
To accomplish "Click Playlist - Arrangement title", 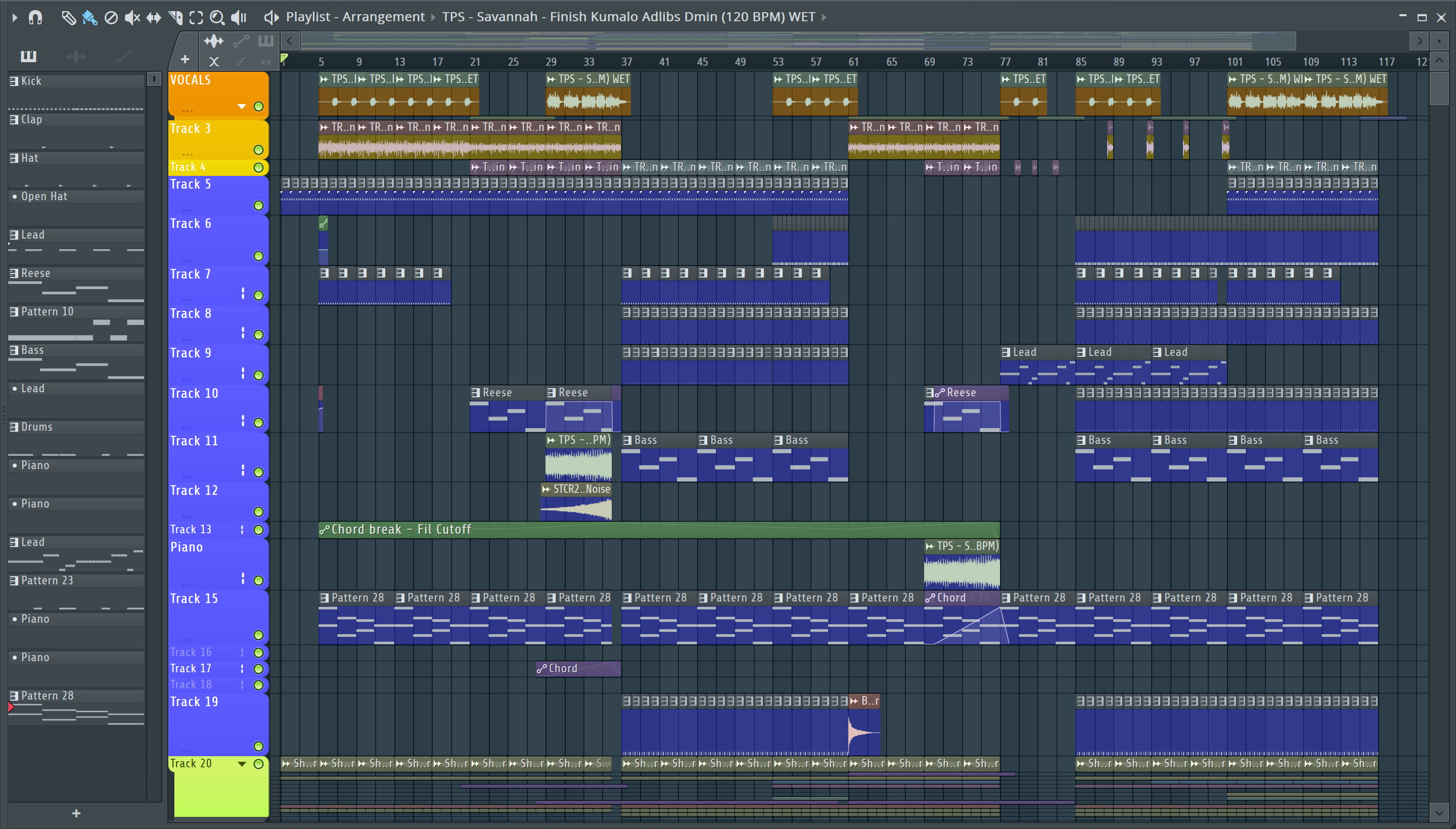I will (x=355, y=17).
